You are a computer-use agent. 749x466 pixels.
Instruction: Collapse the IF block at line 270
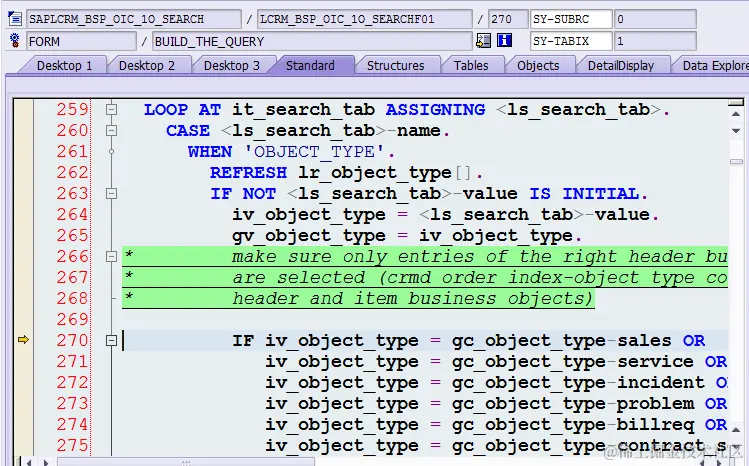click(111, 340)
